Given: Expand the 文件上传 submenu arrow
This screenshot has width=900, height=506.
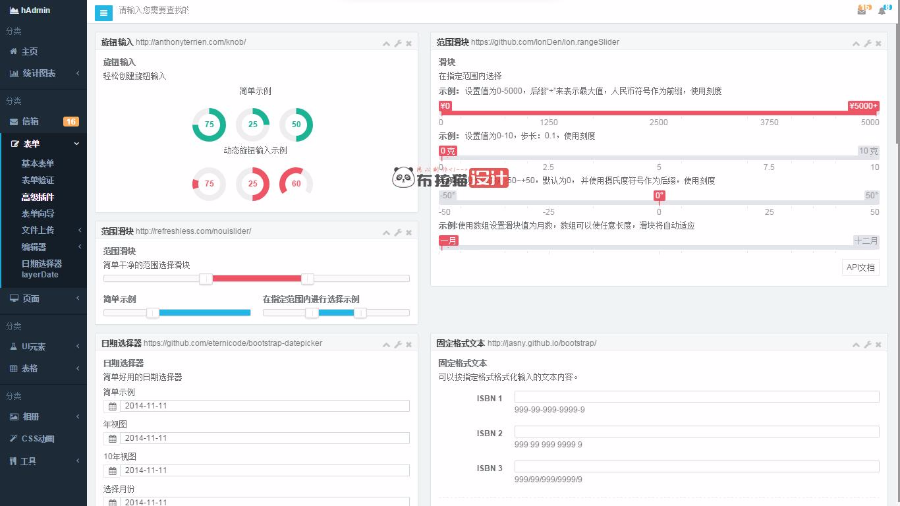Looking at the screenshot, I should click(79, 230).
